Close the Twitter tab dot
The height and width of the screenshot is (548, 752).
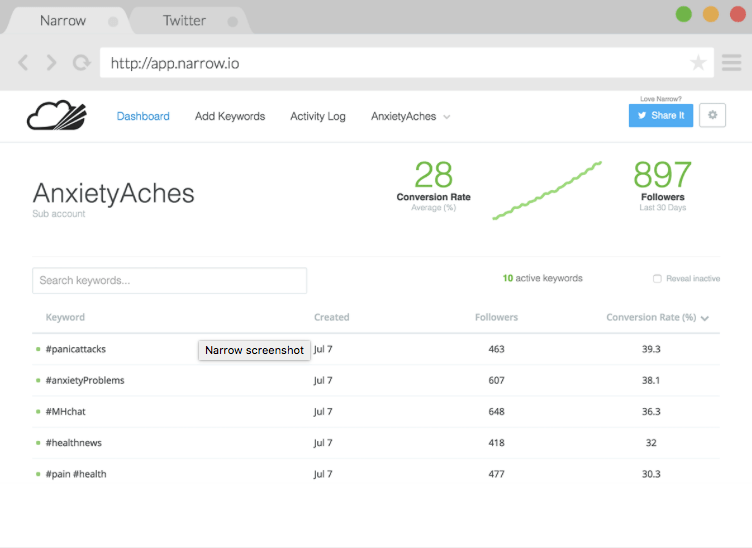coord(233,22)
